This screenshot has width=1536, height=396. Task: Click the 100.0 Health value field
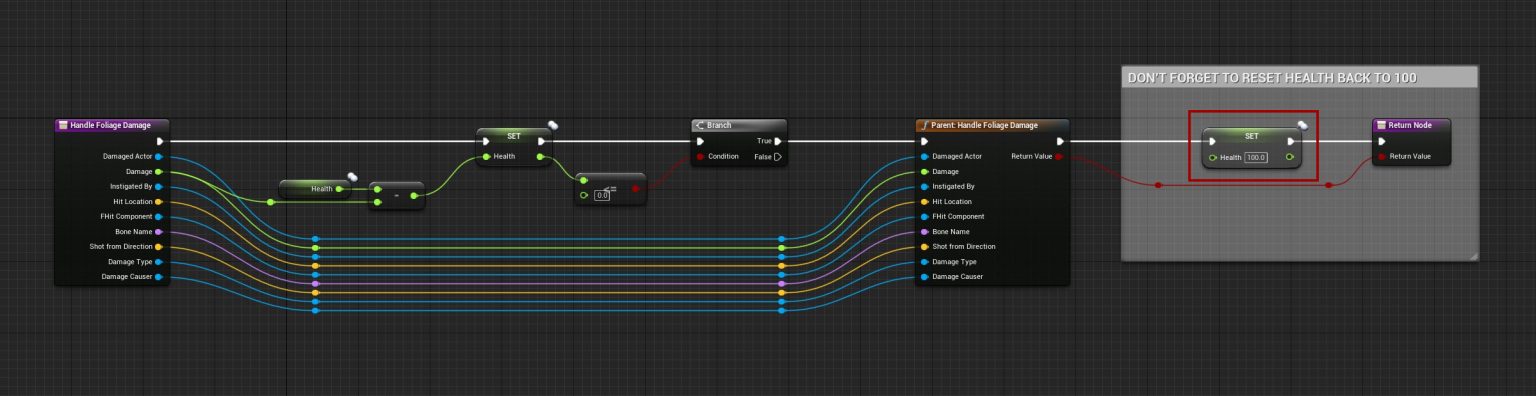[1256, 157]
